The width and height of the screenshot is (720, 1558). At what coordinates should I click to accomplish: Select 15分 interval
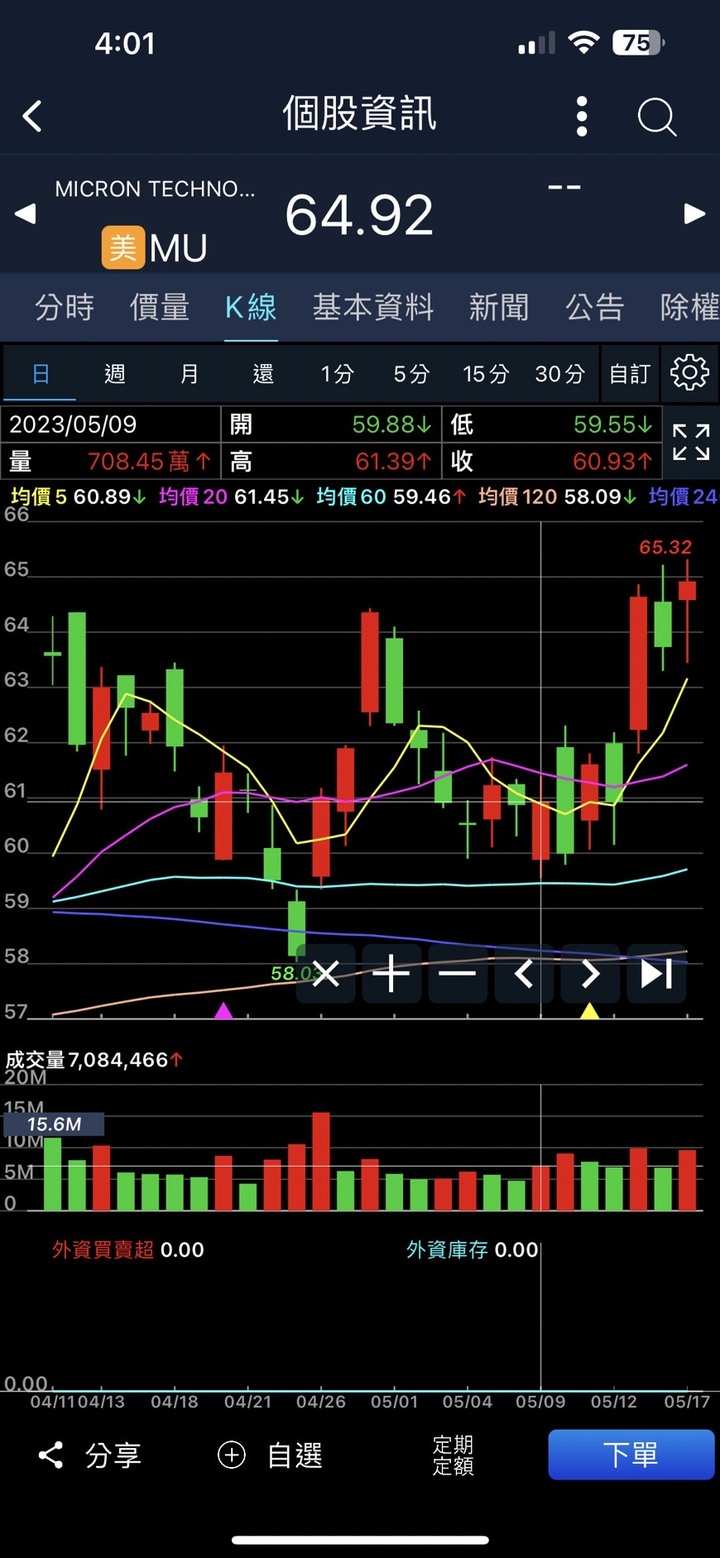[486, 374]
